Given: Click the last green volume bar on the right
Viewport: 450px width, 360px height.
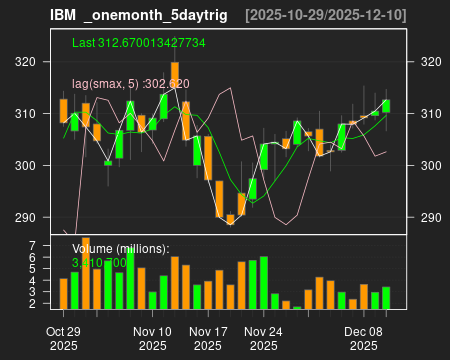Looking at the screenshot, I should tap(386, 298).
